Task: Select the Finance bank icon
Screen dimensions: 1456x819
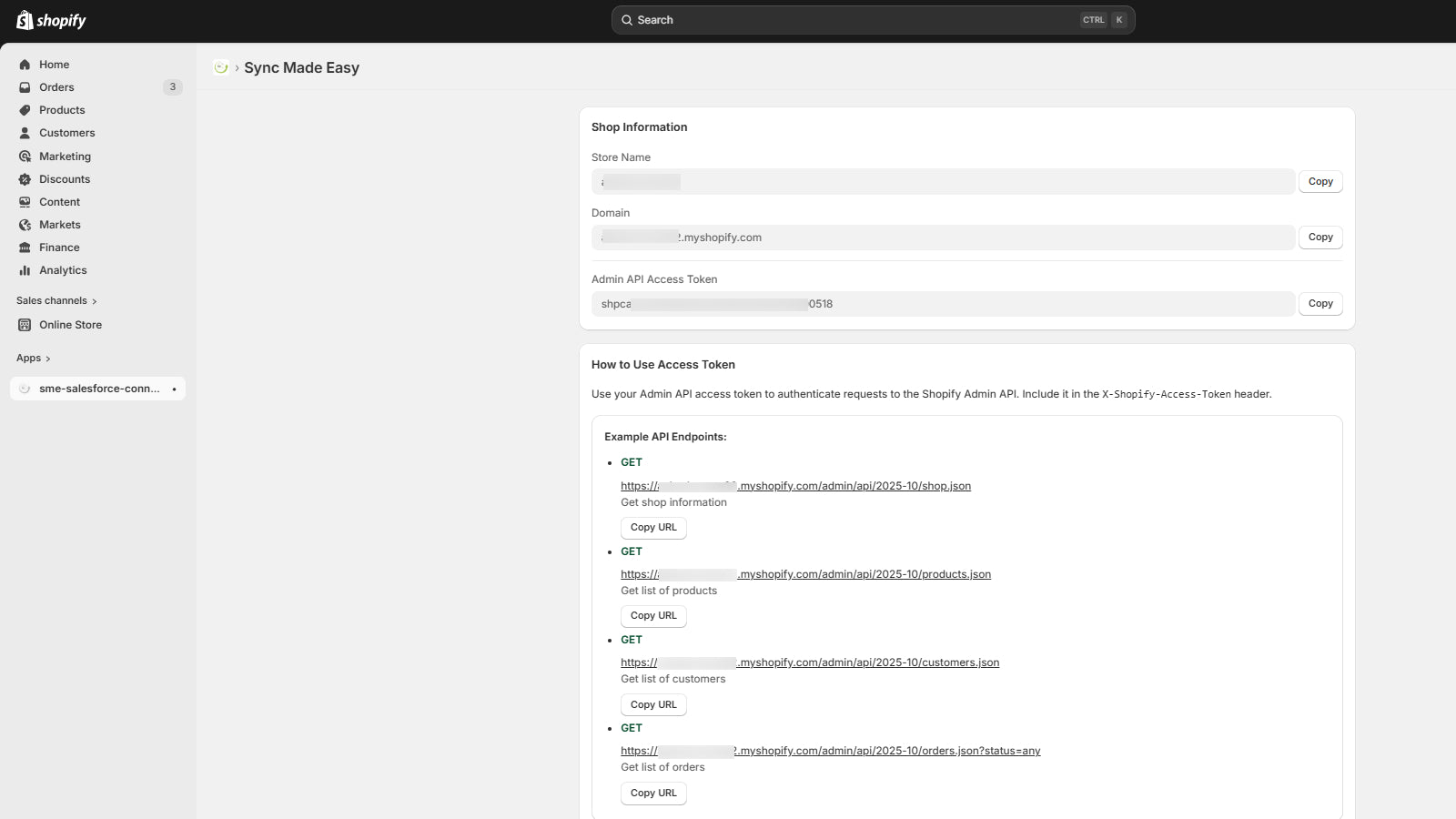Action: click(25, 247)
